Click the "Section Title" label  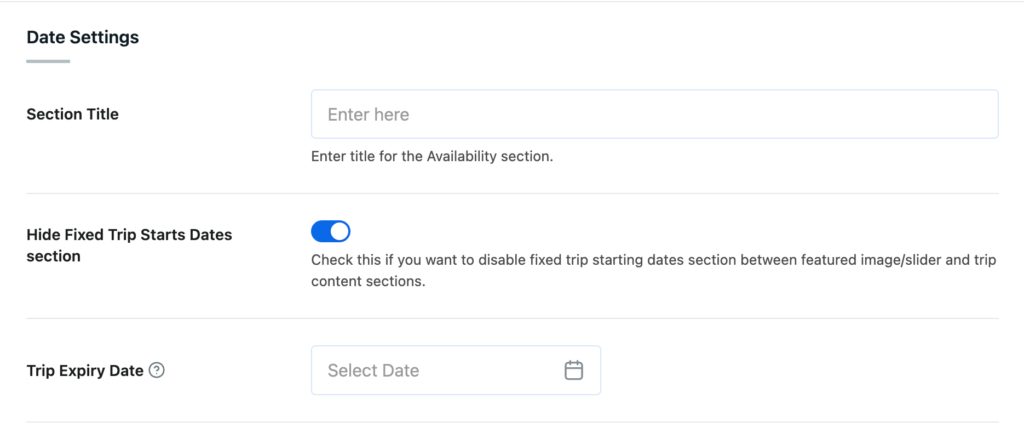click(x=72, y=114)
